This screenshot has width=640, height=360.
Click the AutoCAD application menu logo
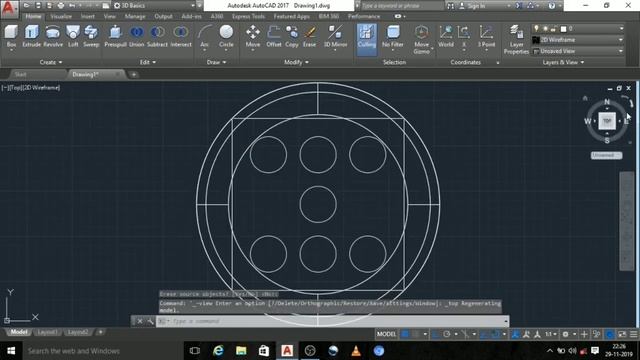[x=9, y=8]
